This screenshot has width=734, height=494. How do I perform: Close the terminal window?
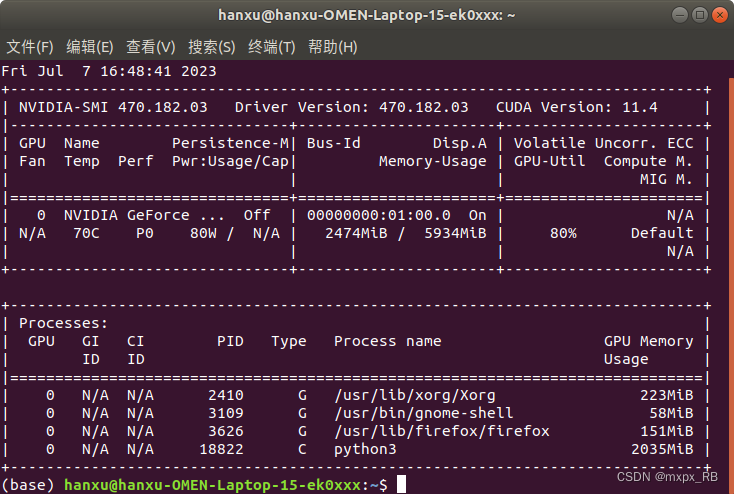719,15
